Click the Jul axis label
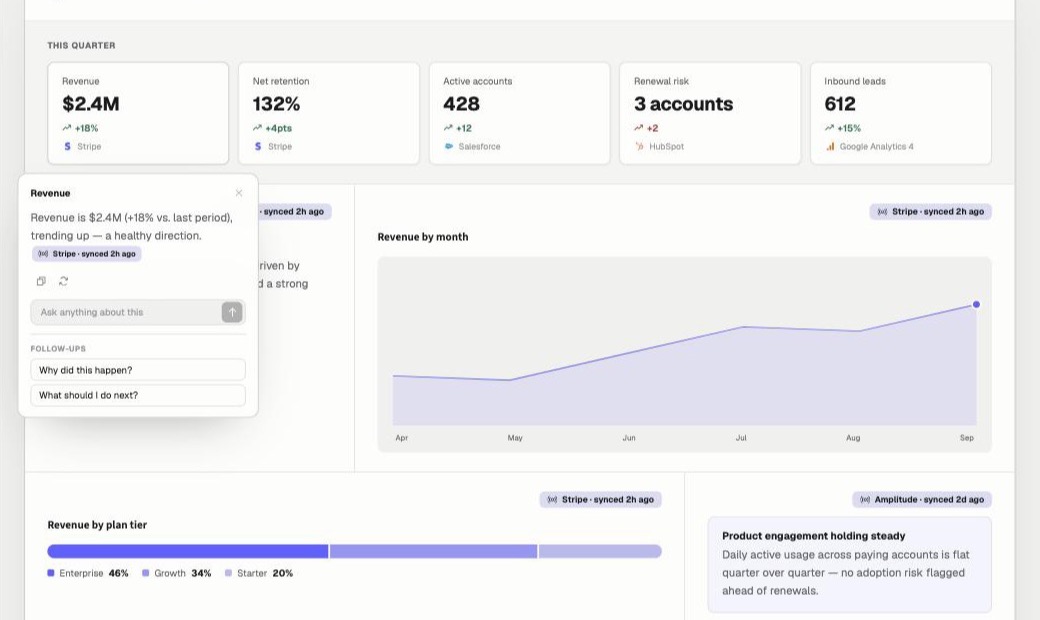Image resolution: width=1040 pixels, height=620 pixels. pyautogui.click(x=741, y=438)
